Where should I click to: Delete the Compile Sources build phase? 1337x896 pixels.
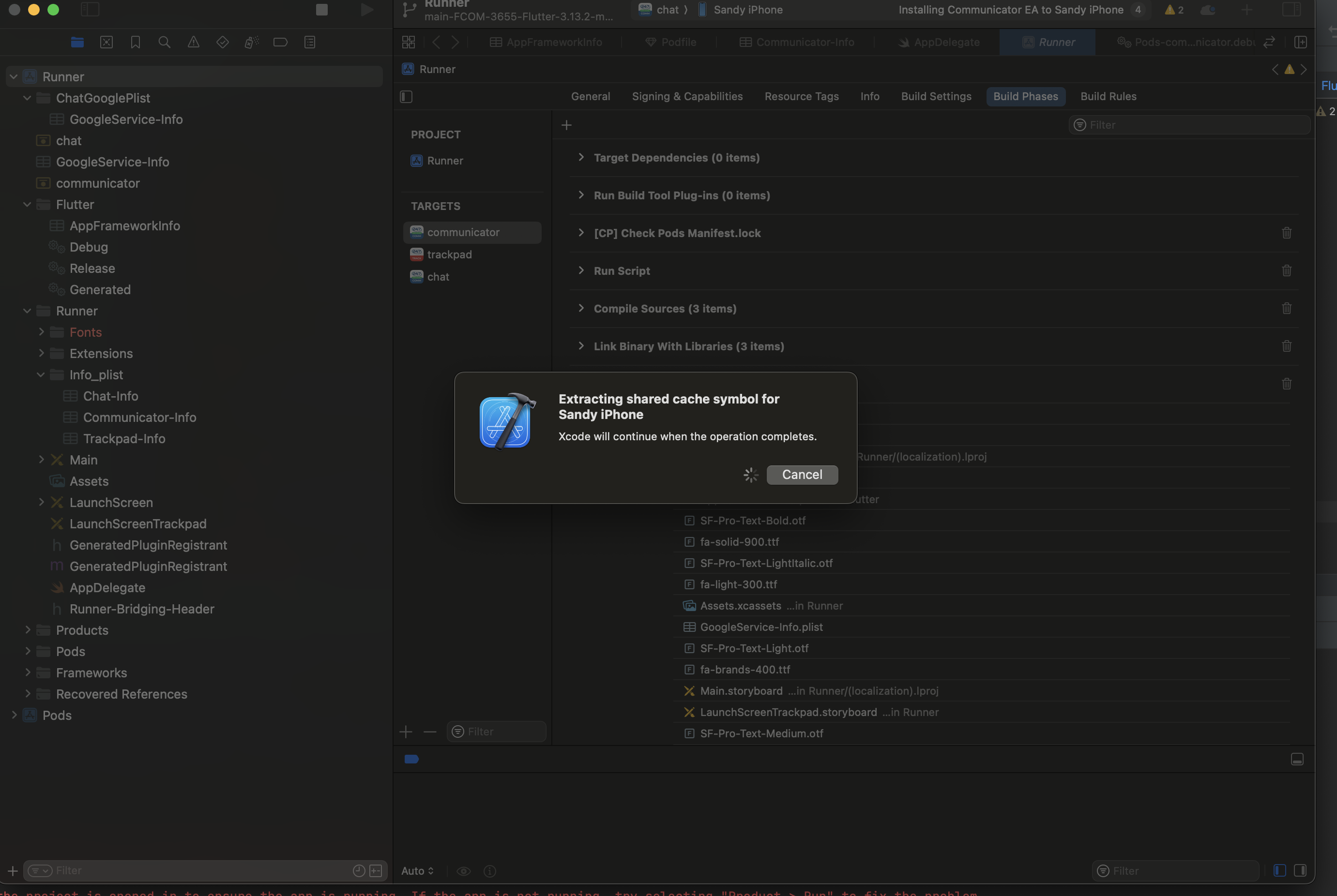[1287, 309]
